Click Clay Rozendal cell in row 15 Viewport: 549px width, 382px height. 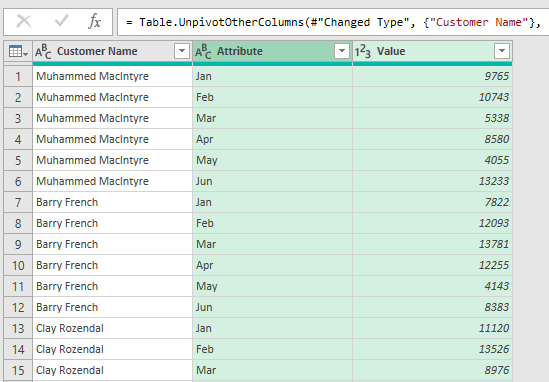coord(112,370)
